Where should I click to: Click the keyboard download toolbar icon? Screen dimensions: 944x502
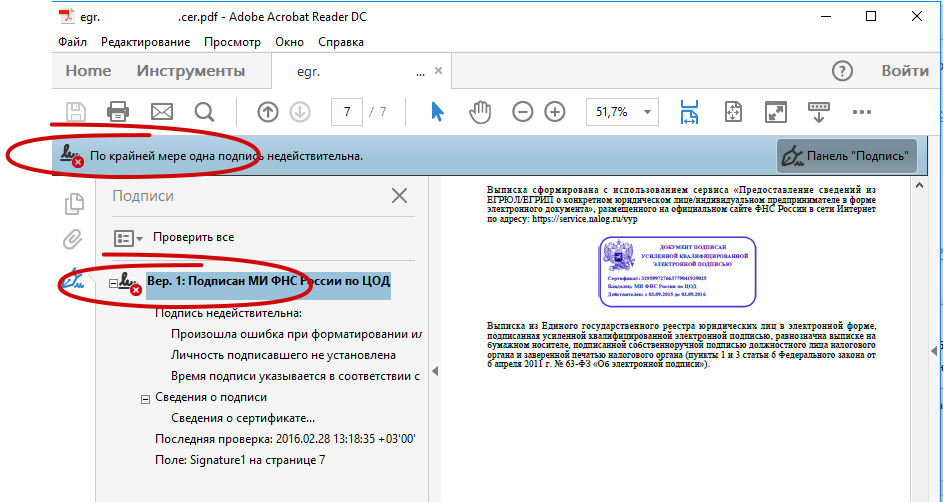pos(818,112)
